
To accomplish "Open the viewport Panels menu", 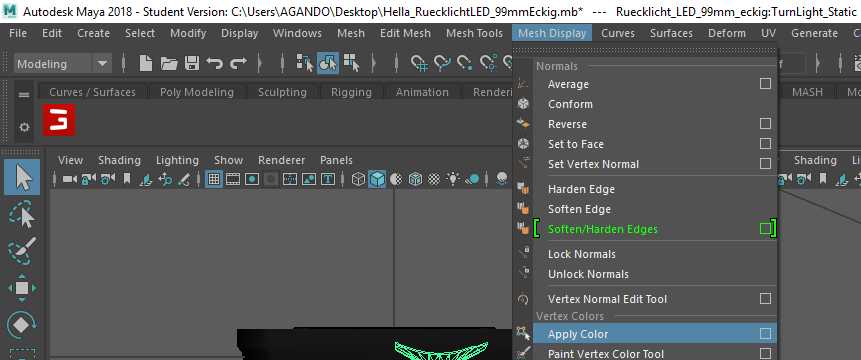I will click(x=336, y=160).
